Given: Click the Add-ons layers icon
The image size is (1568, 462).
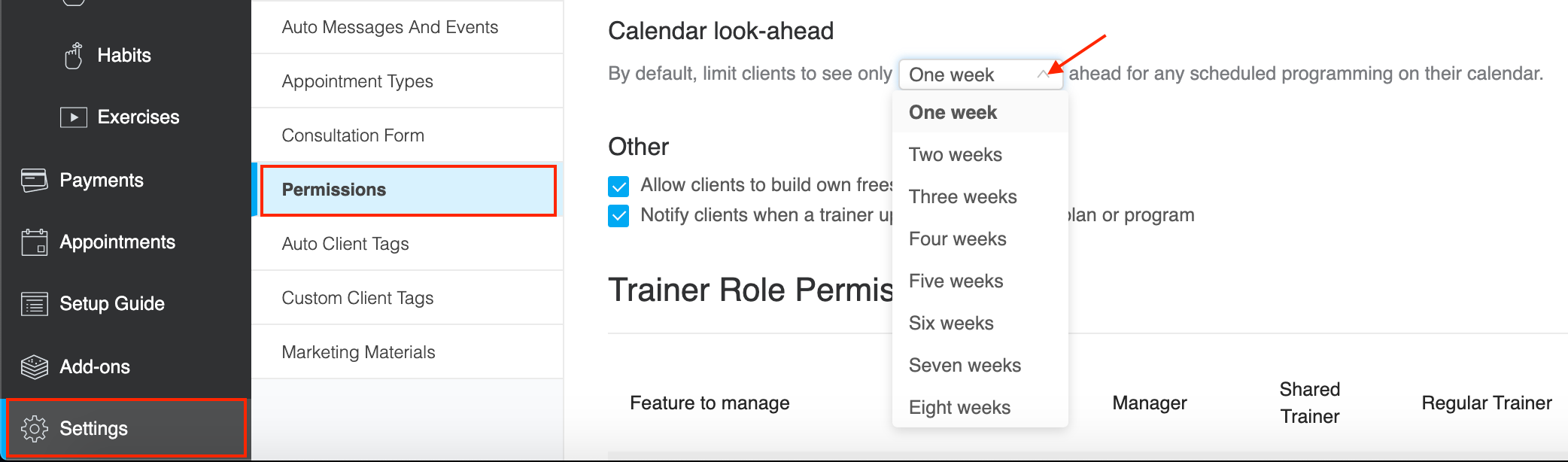Looking at the screenshot, I should 35,366.
